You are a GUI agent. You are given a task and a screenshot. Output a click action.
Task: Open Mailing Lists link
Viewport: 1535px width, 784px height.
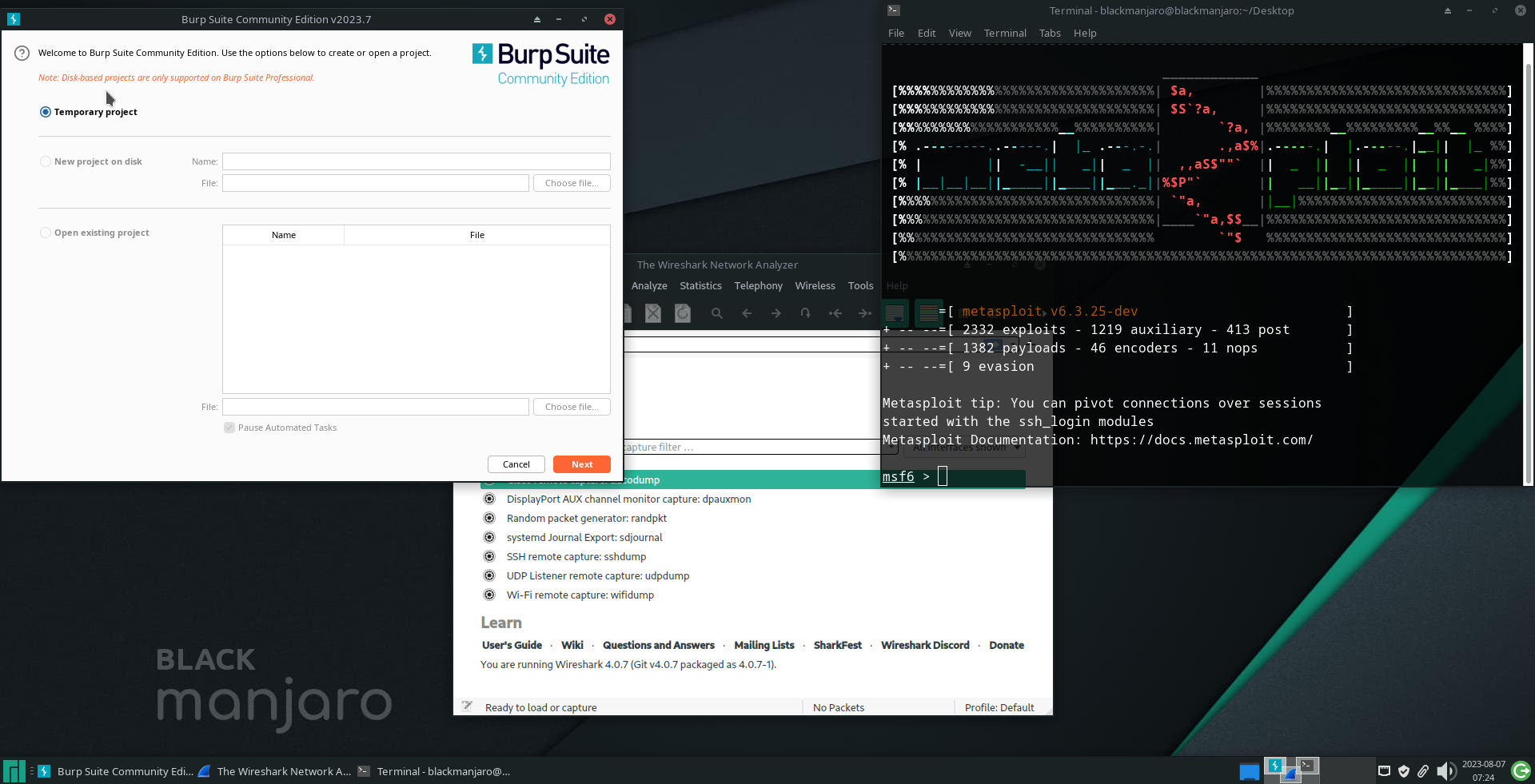(x=764, y=645)
